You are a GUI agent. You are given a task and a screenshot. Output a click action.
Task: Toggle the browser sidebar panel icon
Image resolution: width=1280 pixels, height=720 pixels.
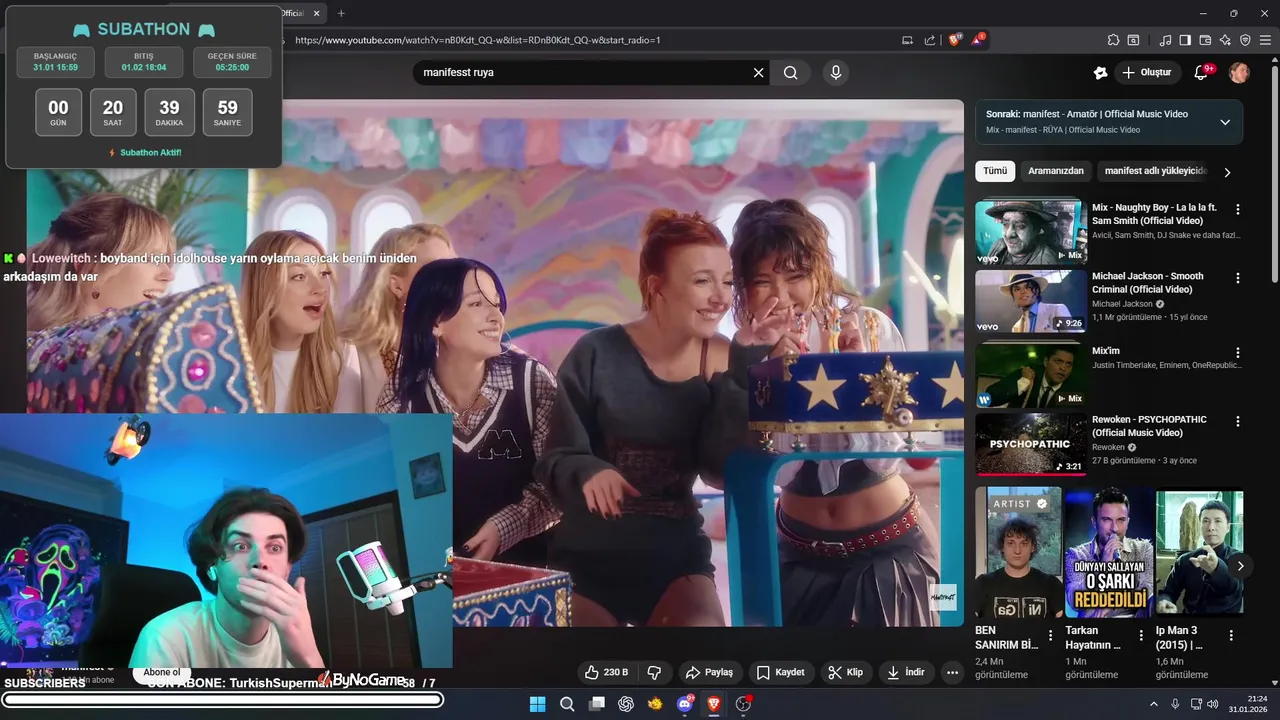[x=1185, y=40]
